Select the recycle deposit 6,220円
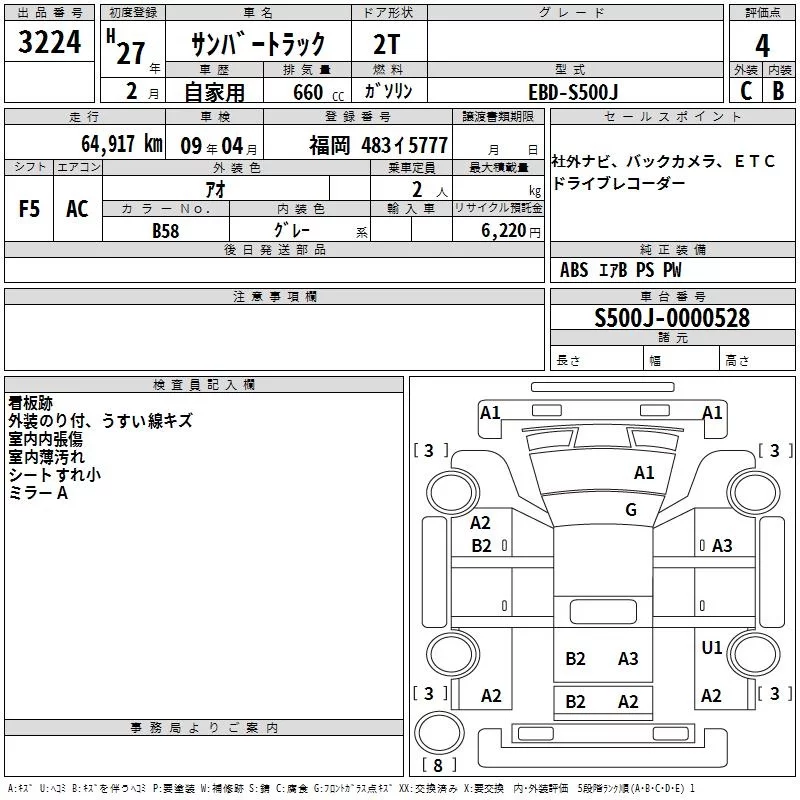The height and width of the screenshot is (800, 800). pyautogui.click(x=511, y=231)
